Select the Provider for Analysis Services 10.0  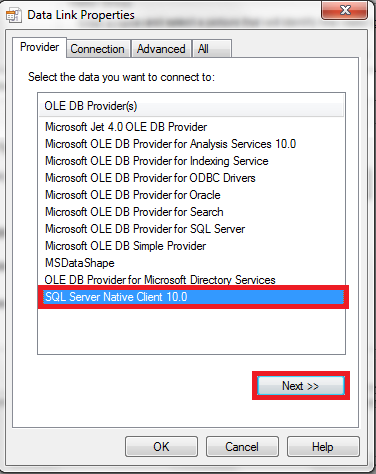tap(170, 144)
